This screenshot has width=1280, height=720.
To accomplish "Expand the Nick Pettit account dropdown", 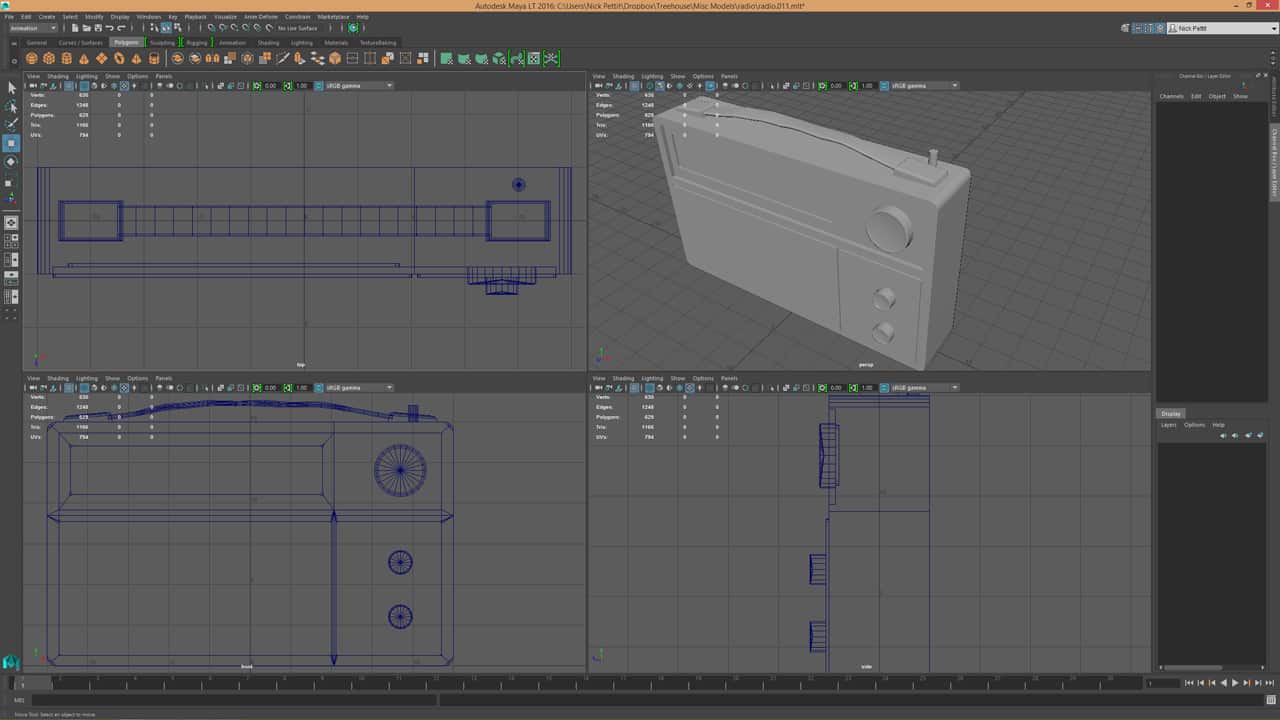I will point(1222,29).
